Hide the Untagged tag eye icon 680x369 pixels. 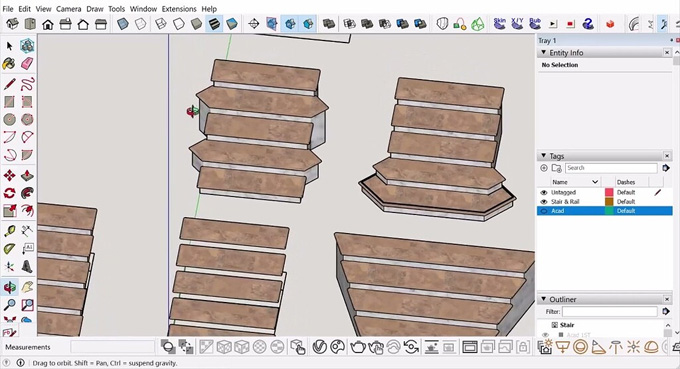544,192
